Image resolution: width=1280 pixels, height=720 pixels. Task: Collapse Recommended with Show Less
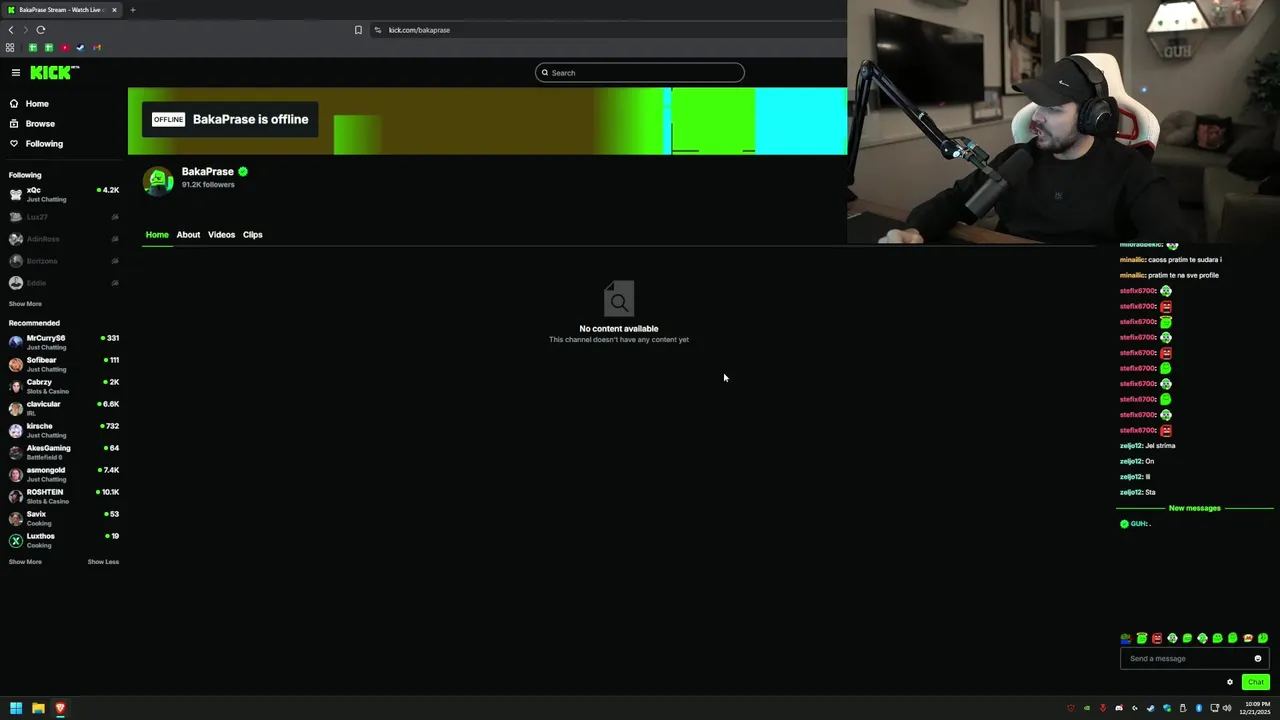click(103, 562)
